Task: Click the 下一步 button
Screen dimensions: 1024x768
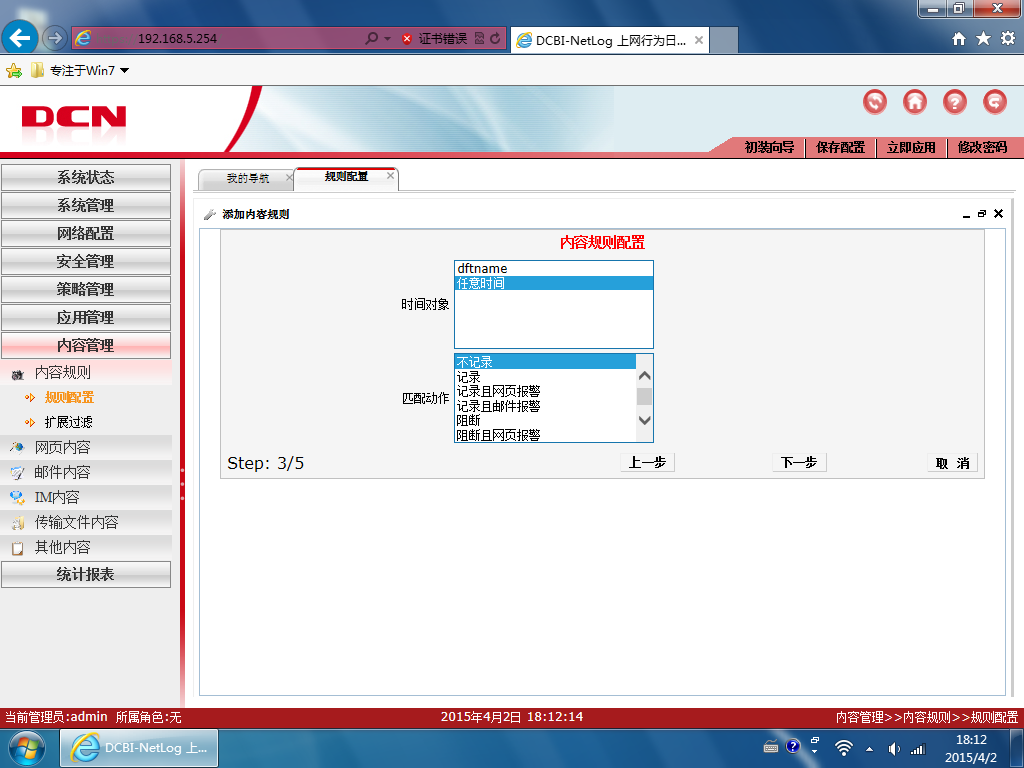Action: click(799, 462)
